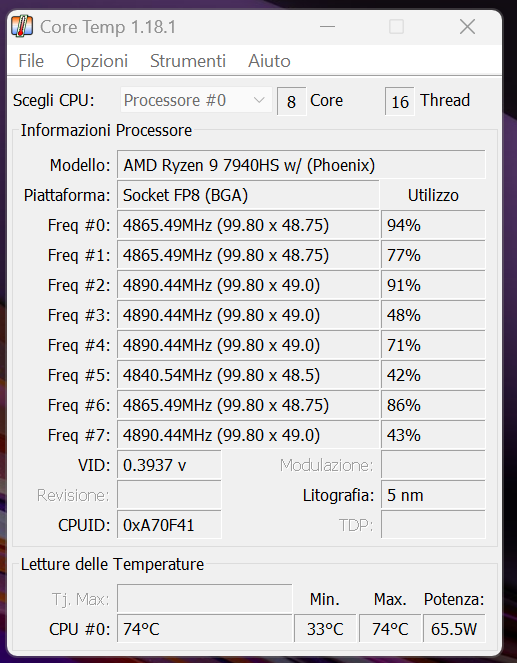Screen dimensions: 517x663
Task: Click the VID 0.3937 v field
Action: coord(169,465)
